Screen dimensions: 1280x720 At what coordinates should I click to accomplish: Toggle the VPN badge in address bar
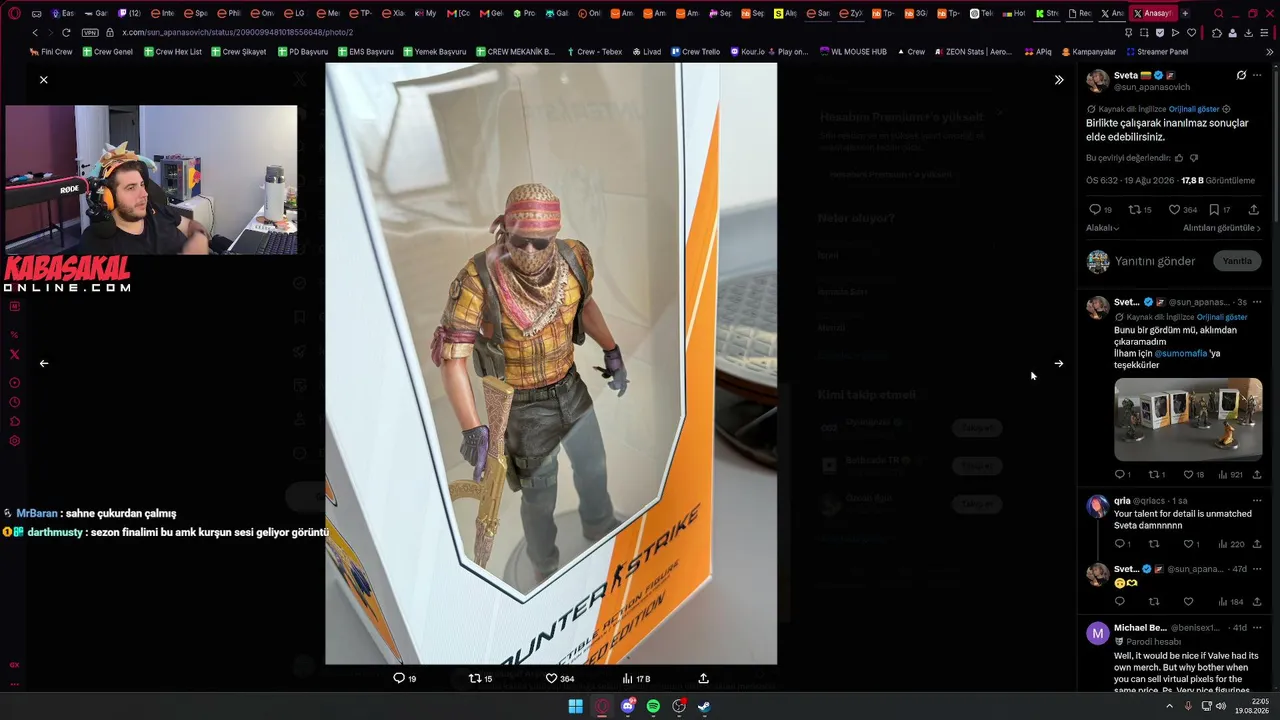pyautogui.click(x=90, y=33)
